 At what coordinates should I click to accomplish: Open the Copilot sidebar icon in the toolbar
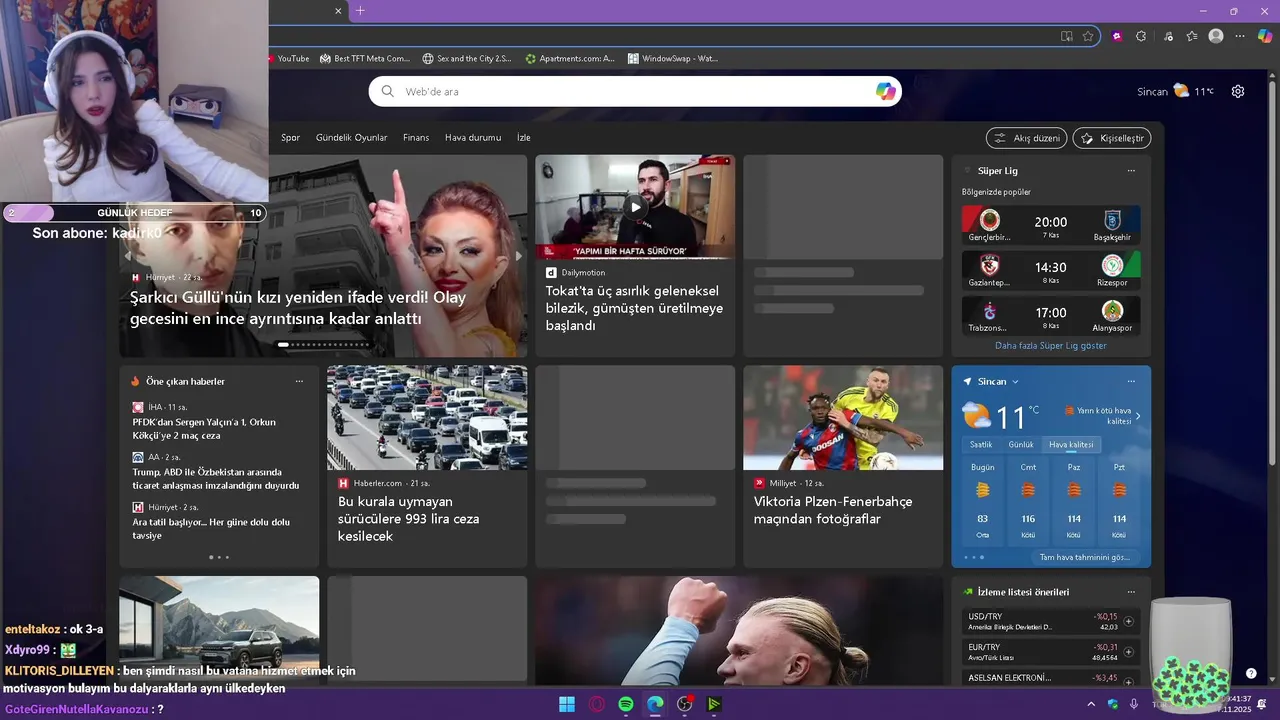(1264, 36)
